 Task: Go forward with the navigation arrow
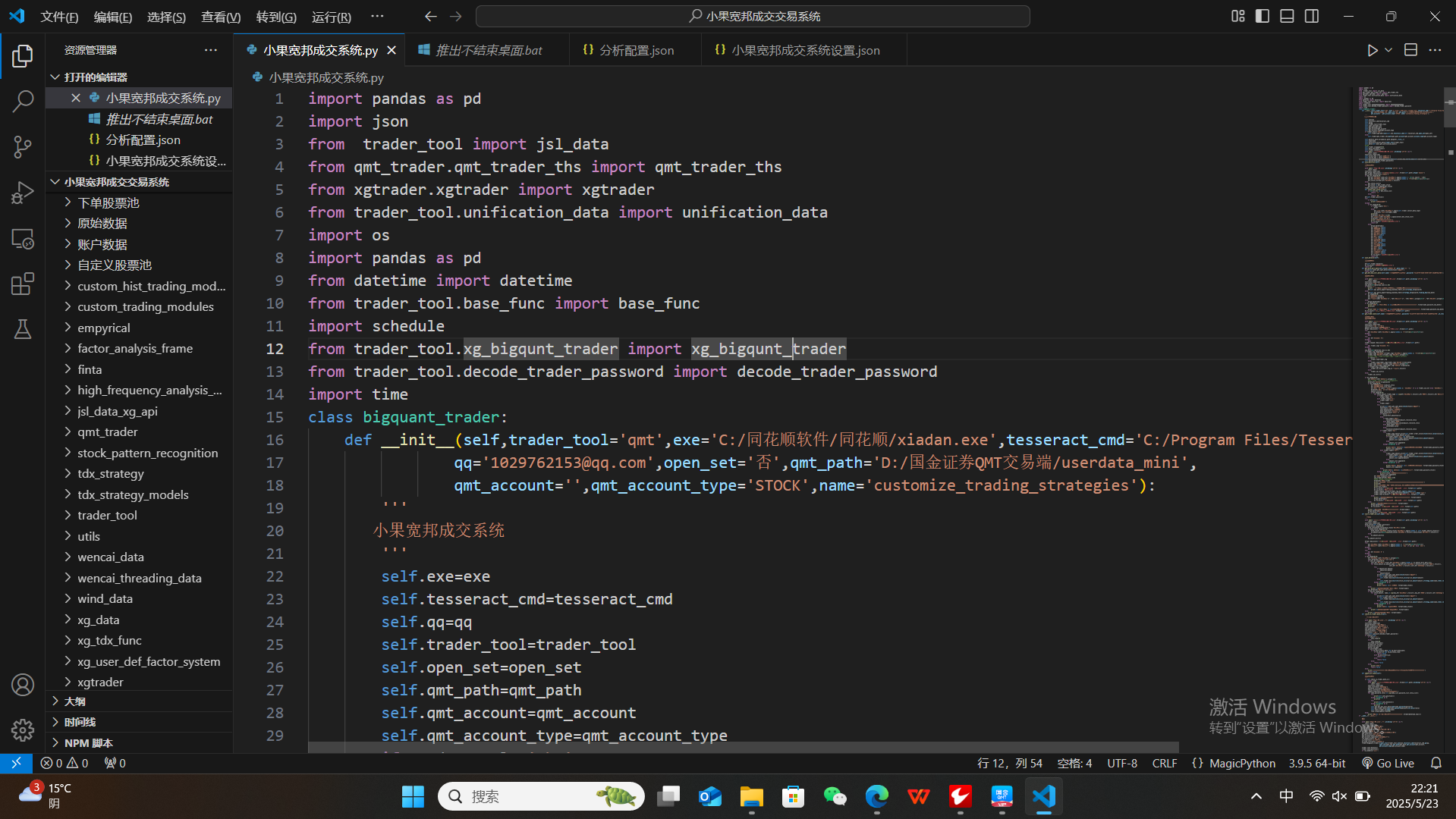[x=455, y=16]
